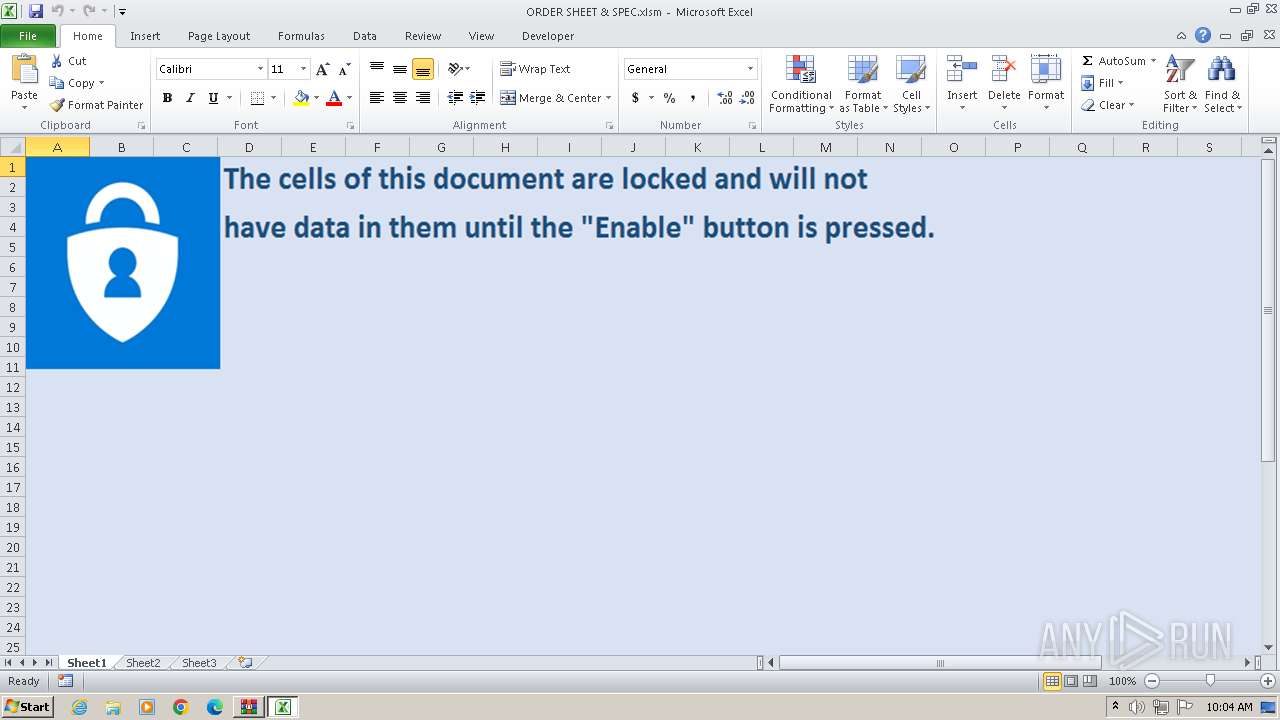Toggle Italic formatting
Screen dimensions: 1280x720
190,98
